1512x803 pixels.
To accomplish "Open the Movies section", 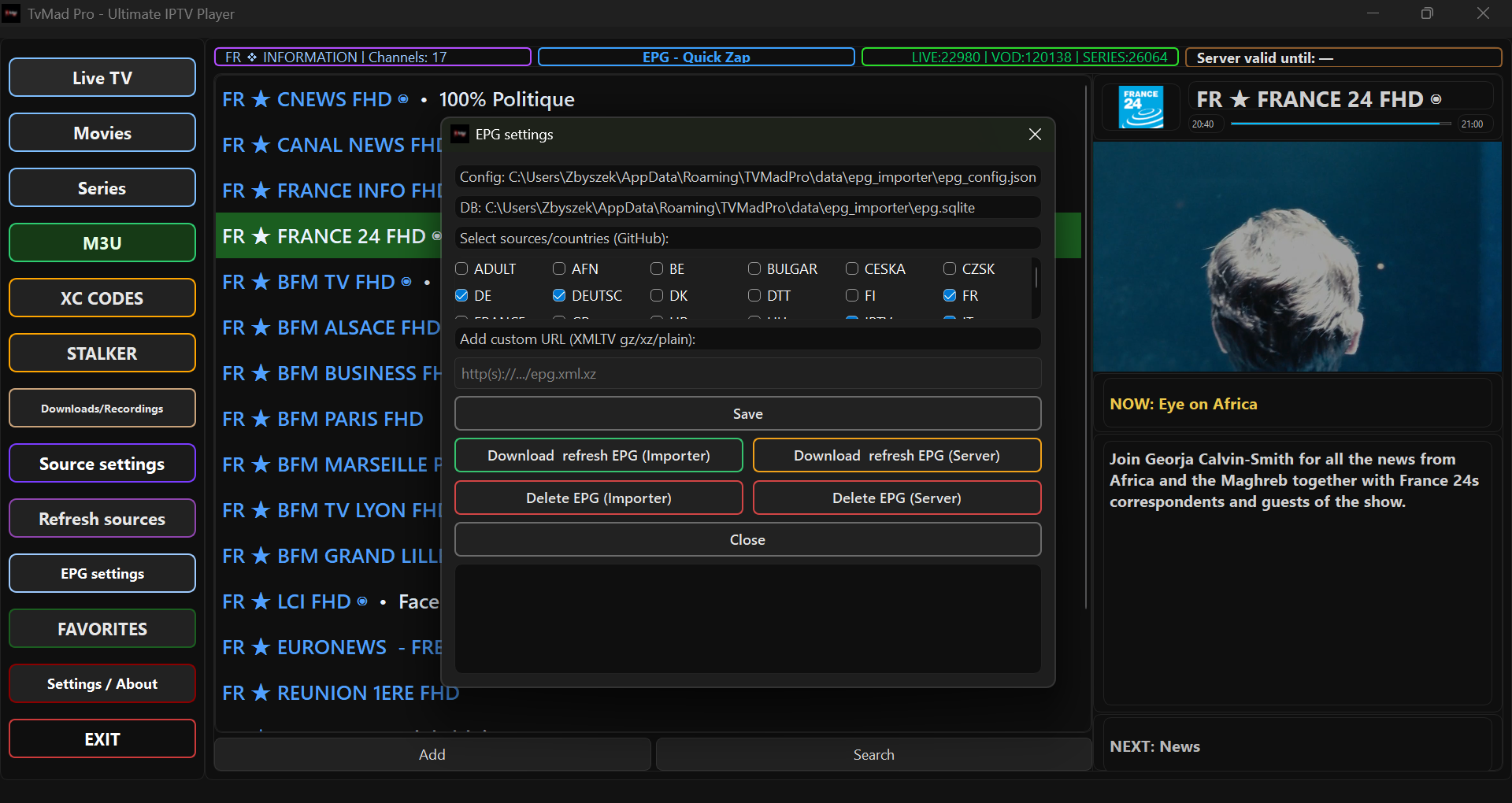I will click(102, 132).
